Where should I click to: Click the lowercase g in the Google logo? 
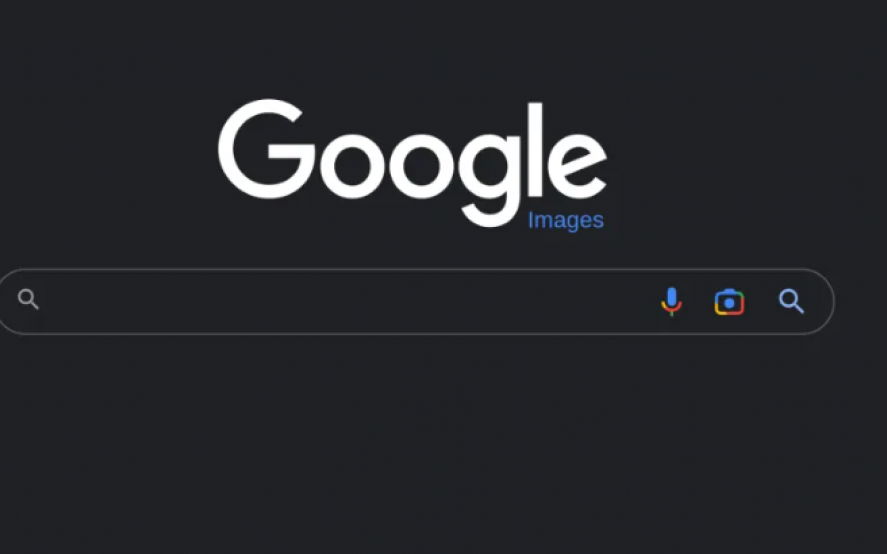[x=490, y=178]
